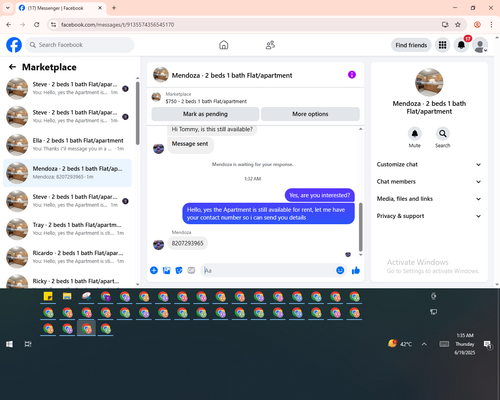The width and height of the screenshot is (500, 400).
Task: Close the Messenger | Facebook tab
Action: (100, 8)
